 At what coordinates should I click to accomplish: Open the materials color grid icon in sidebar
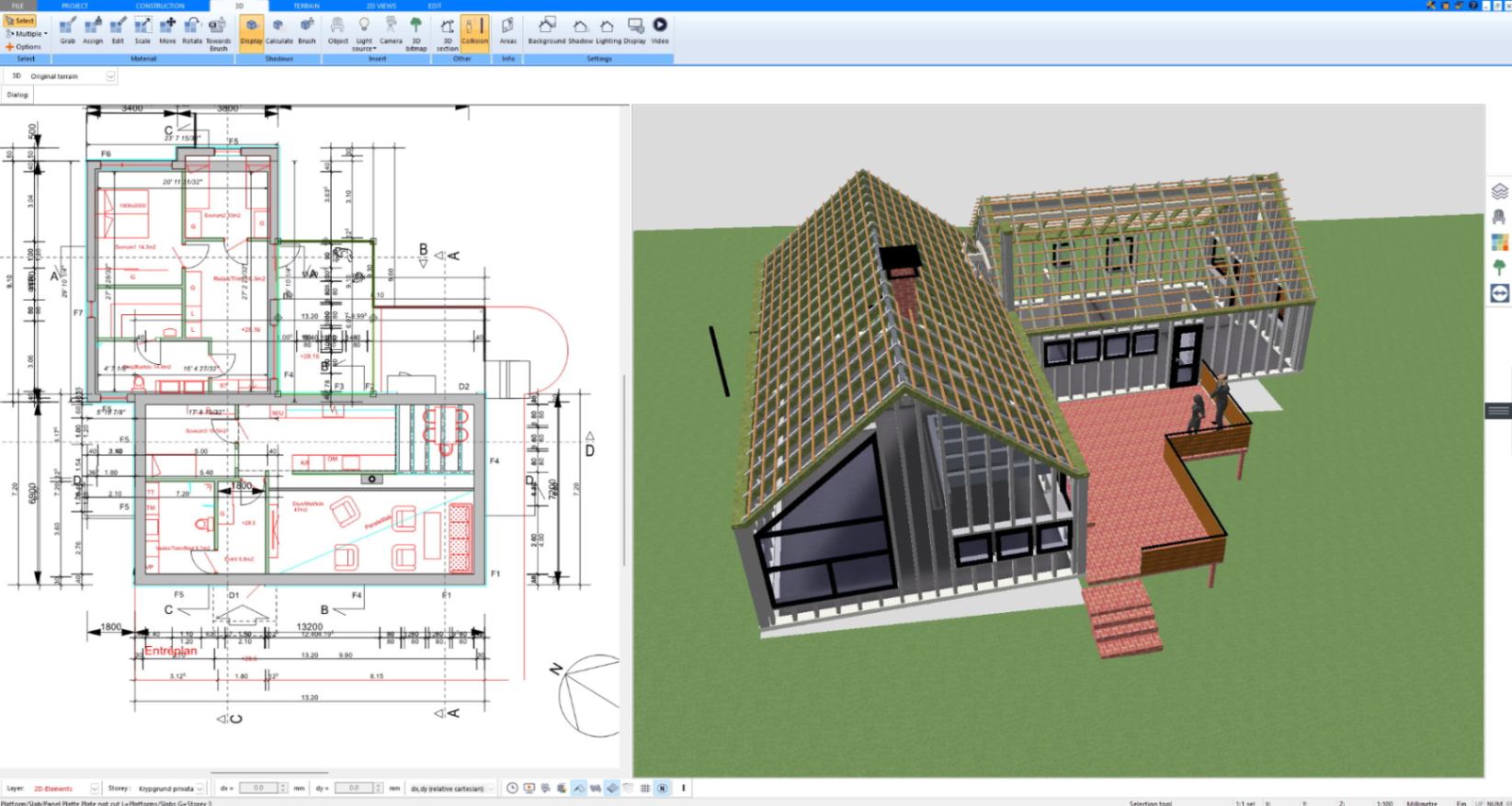coord(1499,243)
